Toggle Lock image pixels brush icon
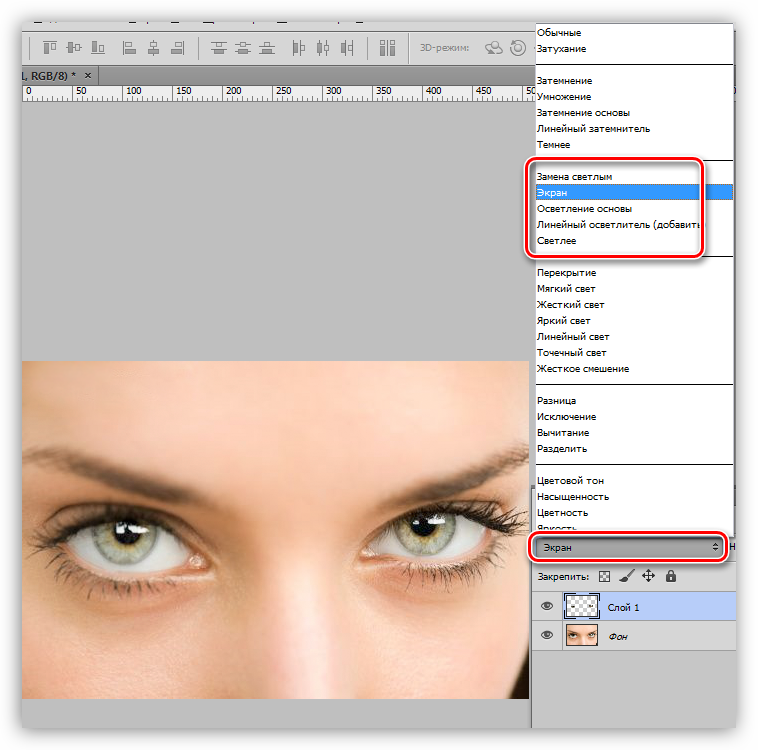Image resolution: width=758 pixels, height=750 pixels. (627, 576)
